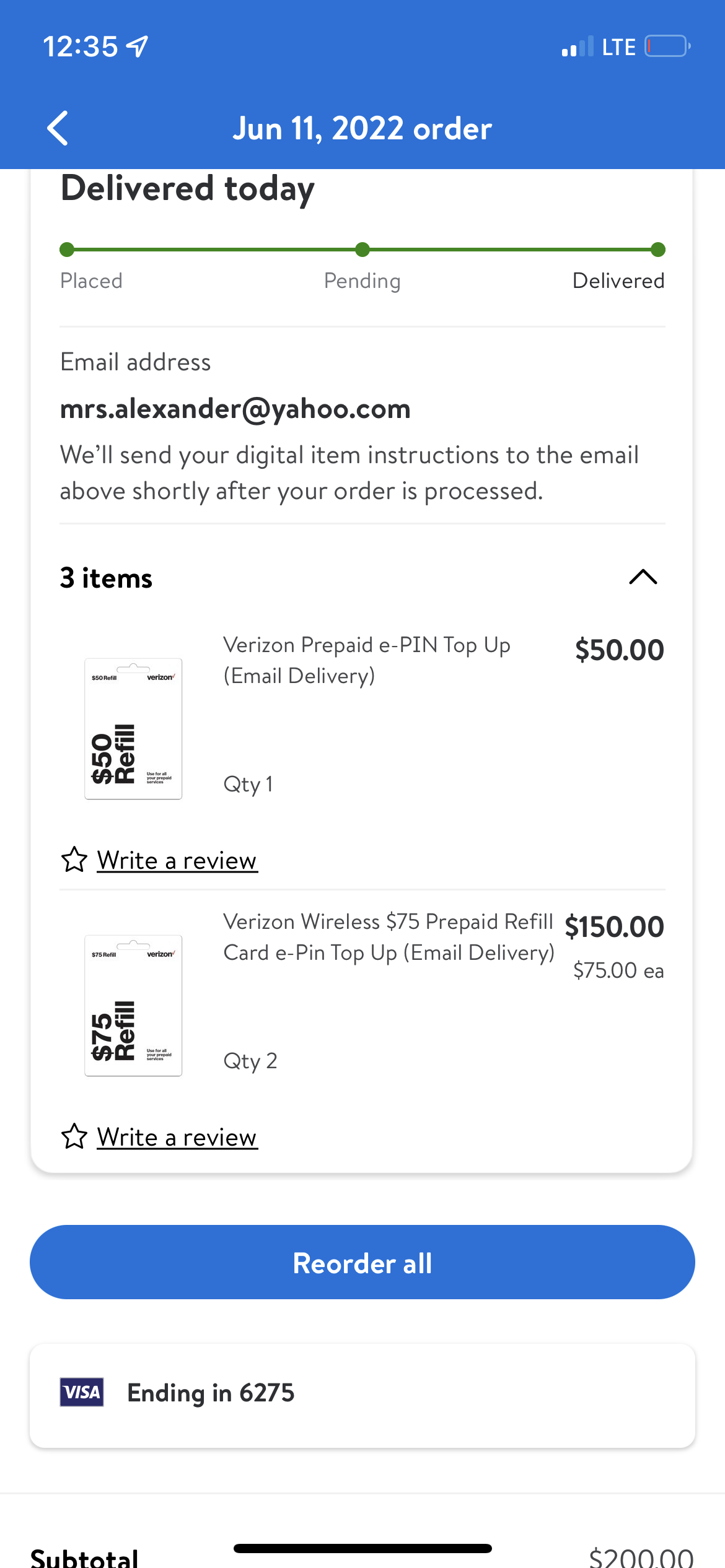Tap the Delivered progress tracker dot
Screen dimensions: 725x1568
[658, 250]
